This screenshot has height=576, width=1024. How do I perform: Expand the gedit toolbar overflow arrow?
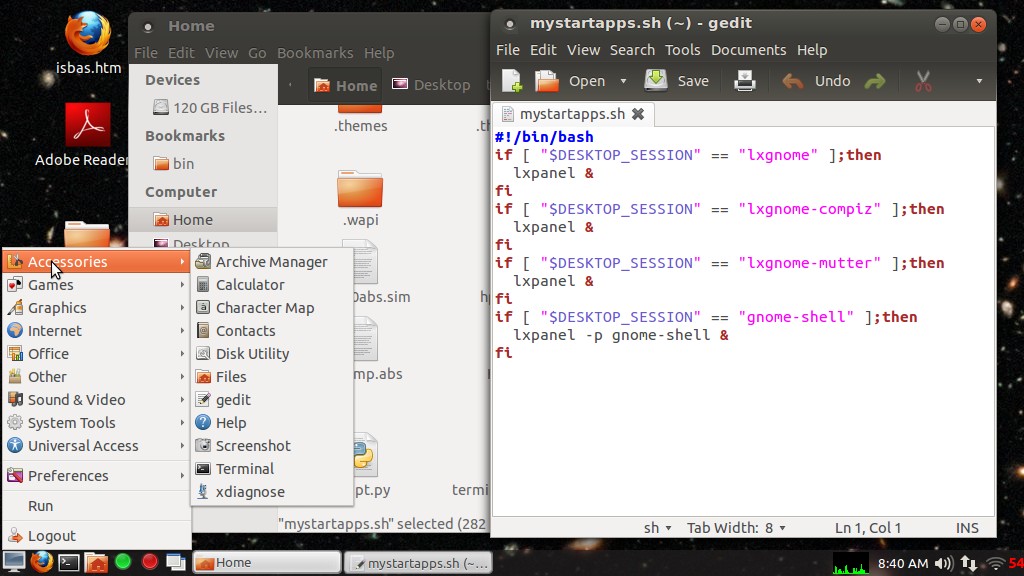[x=979, y=81]
